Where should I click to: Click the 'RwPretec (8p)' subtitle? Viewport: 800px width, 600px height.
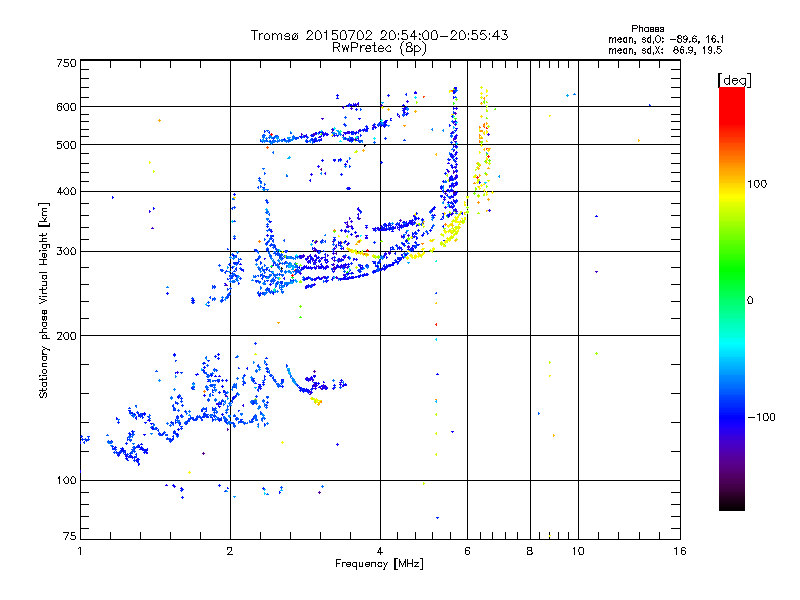point(379,48)
